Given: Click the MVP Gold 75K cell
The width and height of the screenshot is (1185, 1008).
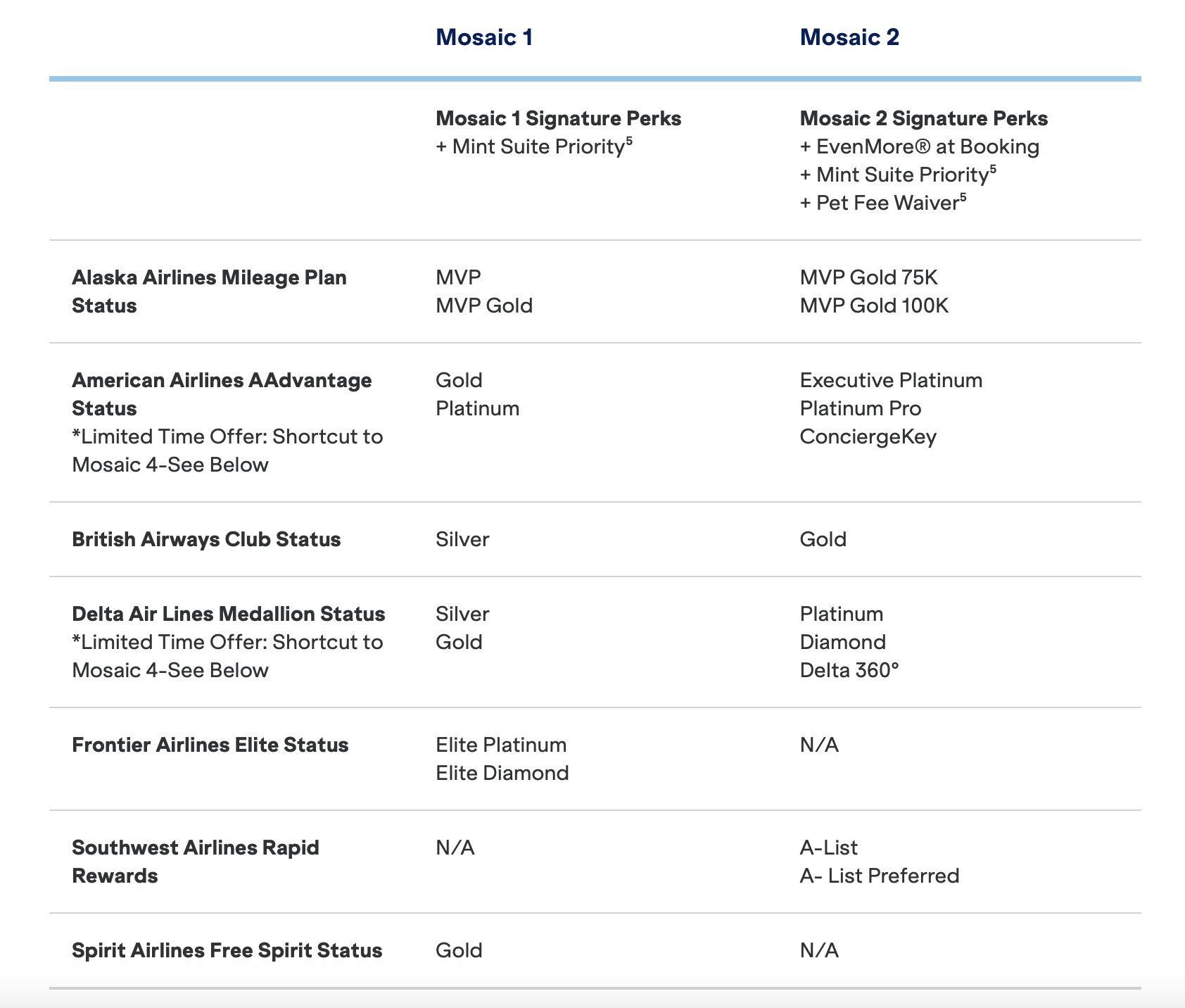Looking at the screenshot, I should [x=869, y=277].
